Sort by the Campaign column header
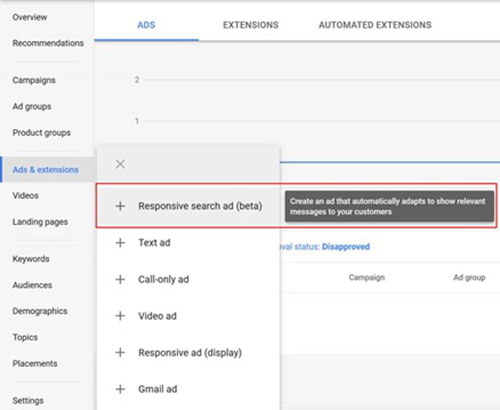This screenshot has width=500, height=410. click(x=367, y=277)
